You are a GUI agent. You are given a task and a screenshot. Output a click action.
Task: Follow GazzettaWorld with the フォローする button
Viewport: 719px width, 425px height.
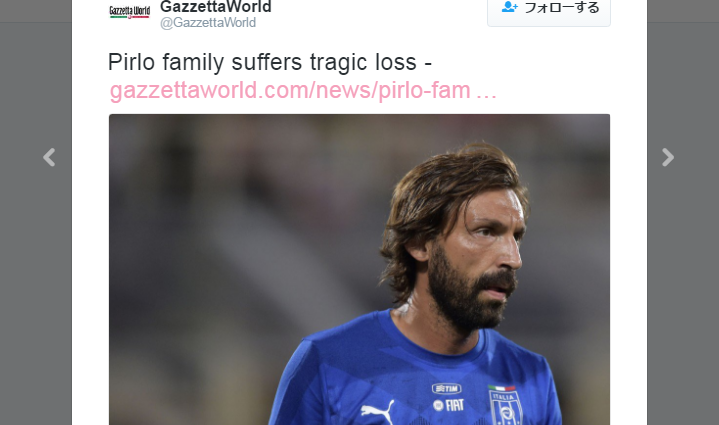point(549,11)
